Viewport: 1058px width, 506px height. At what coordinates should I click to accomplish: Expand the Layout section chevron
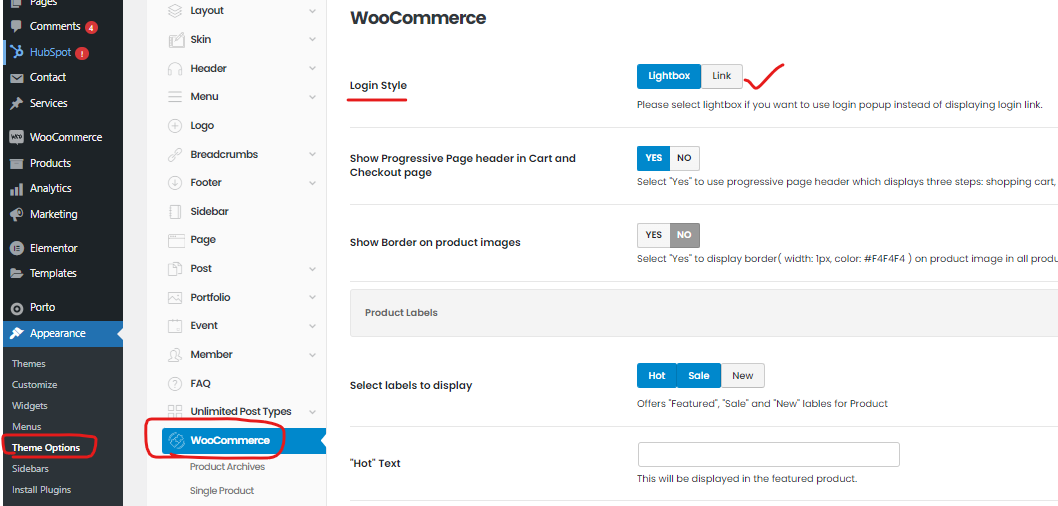point(312,11)
